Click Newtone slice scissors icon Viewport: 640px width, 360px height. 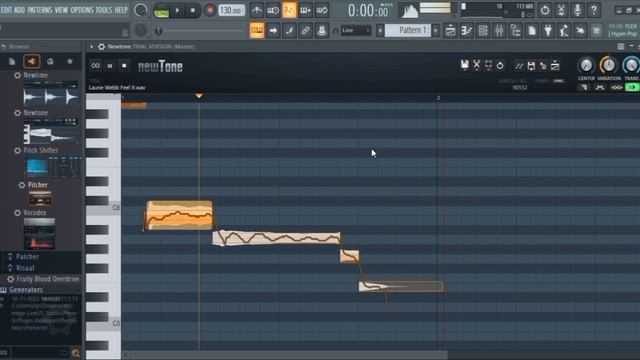click(x=476, y=65)
